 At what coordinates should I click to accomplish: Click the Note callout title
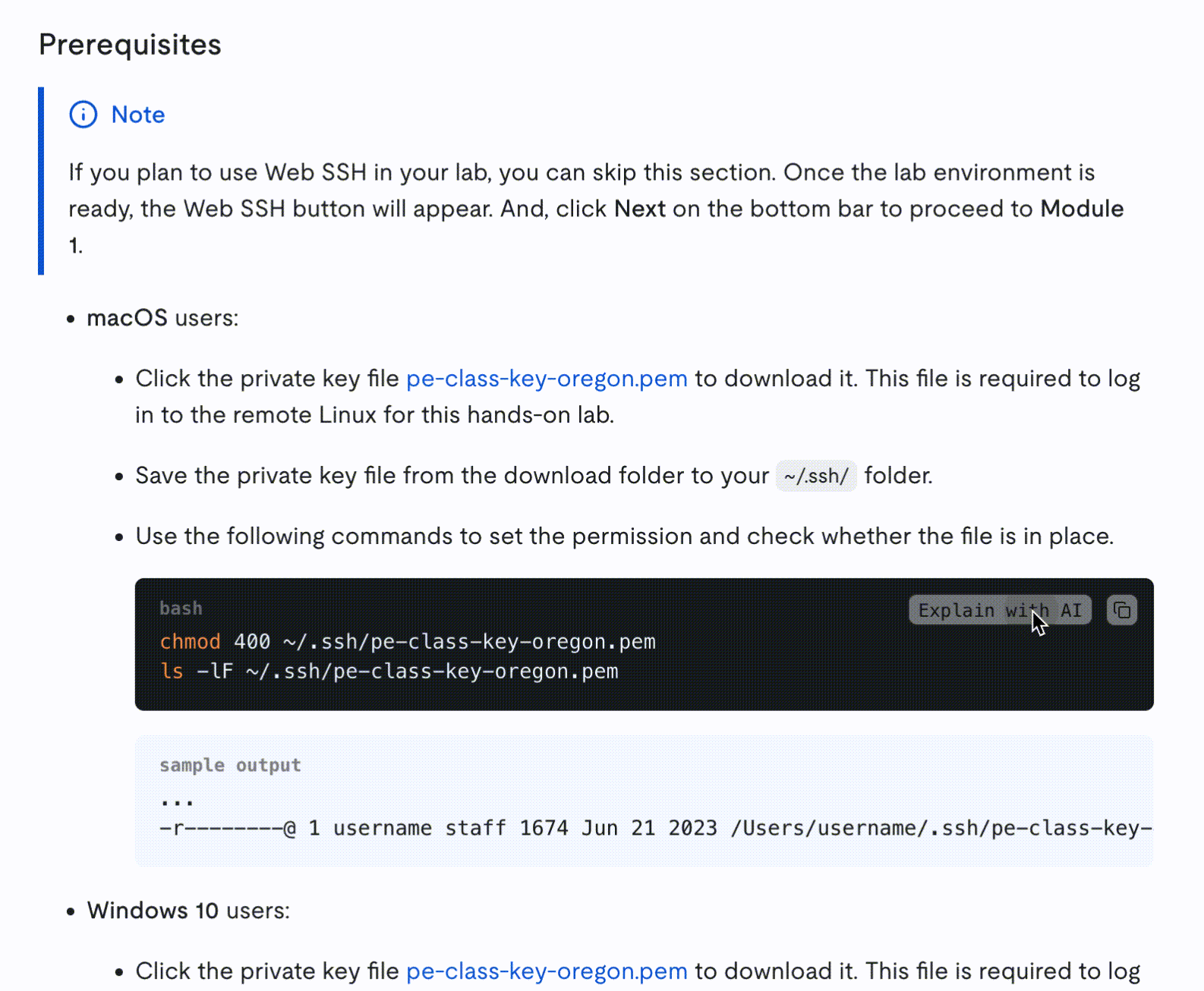[137, 115]
